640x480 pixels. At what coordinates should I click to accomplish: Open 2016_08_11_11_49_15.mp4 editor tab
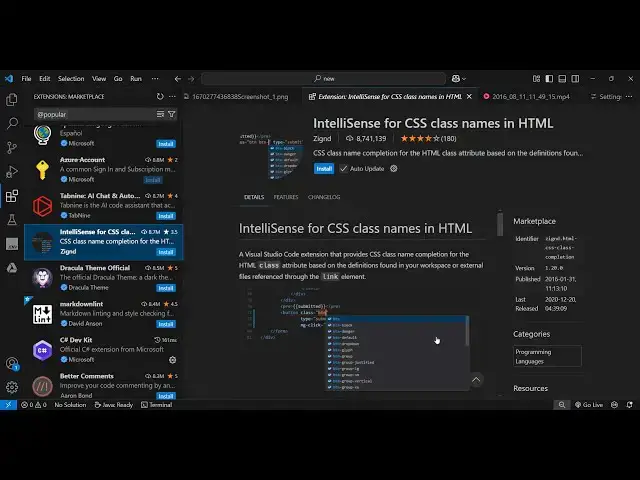[527, 97]
